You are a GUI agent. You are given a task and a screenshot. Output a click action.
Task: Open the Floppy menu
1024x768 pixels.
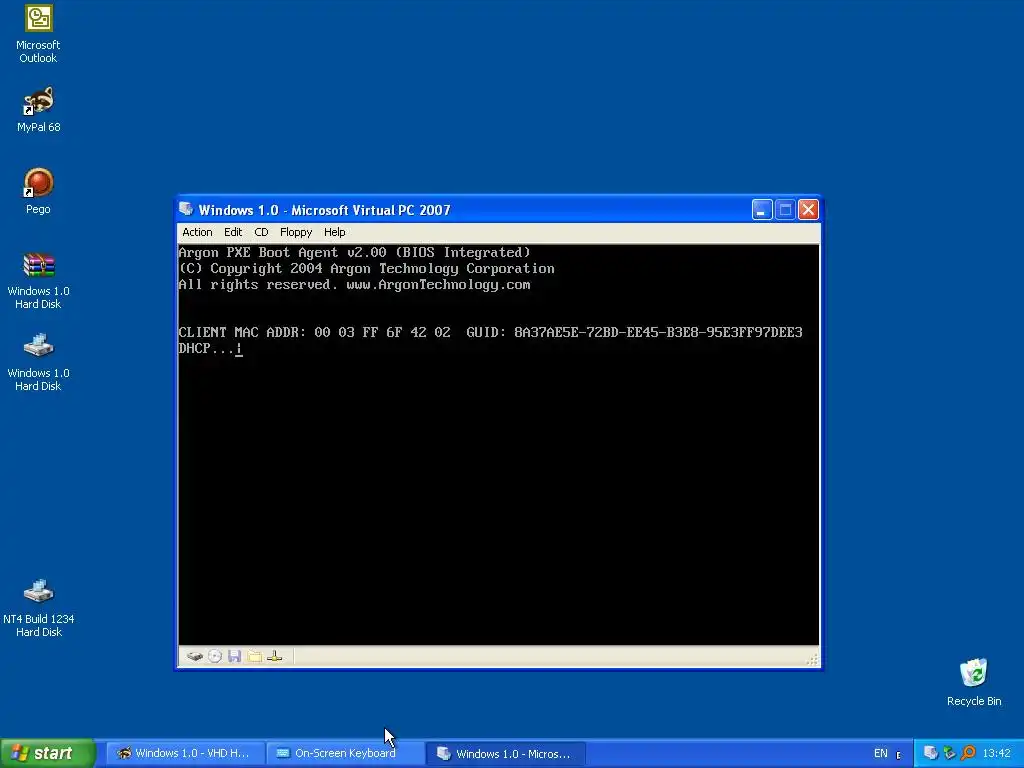(x=296, y=232)
